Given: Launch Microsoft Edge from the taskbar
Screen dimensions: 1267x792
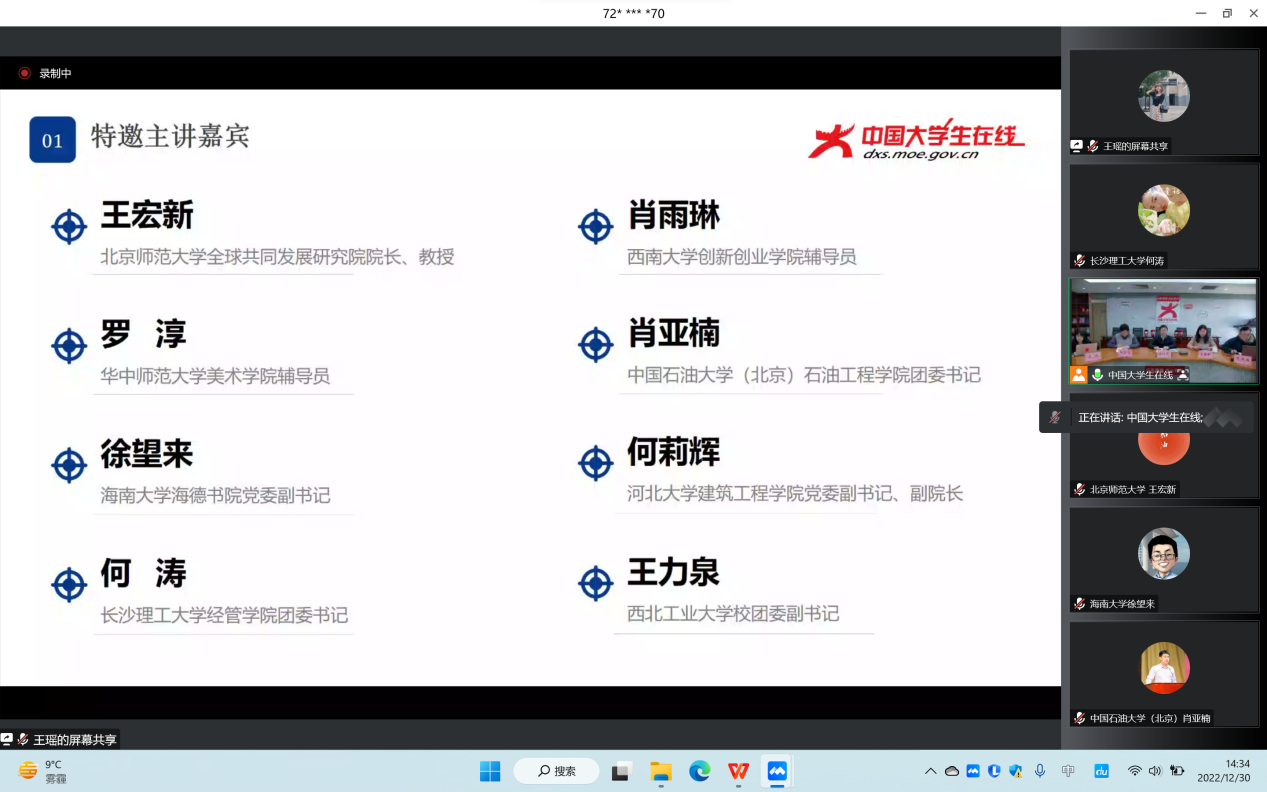Looking at the screenshot, I should coord(699,771).
